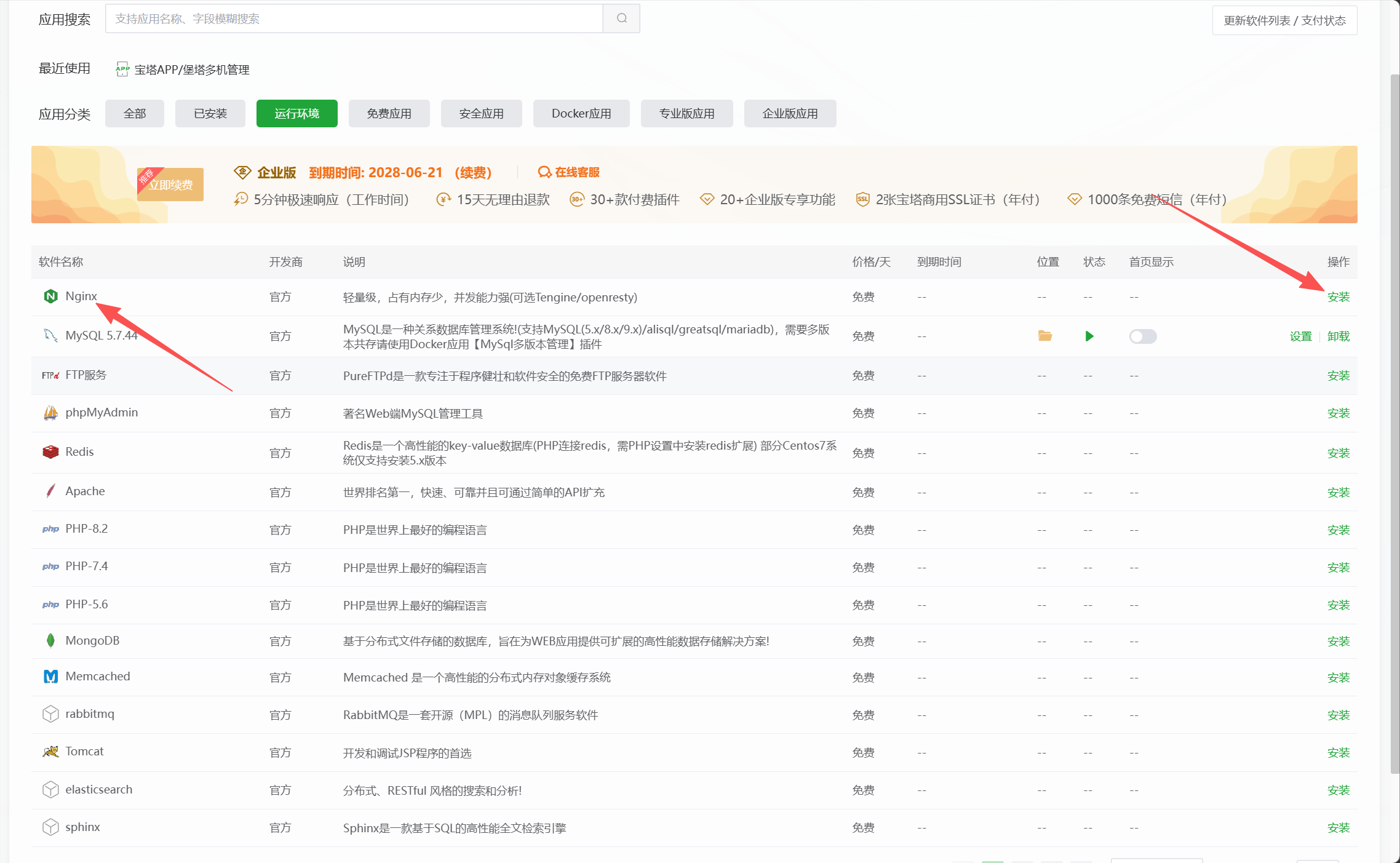Select the 全部 category tab
The width and height of the screenshot is (1400, 863).
(x=135, y=114)
